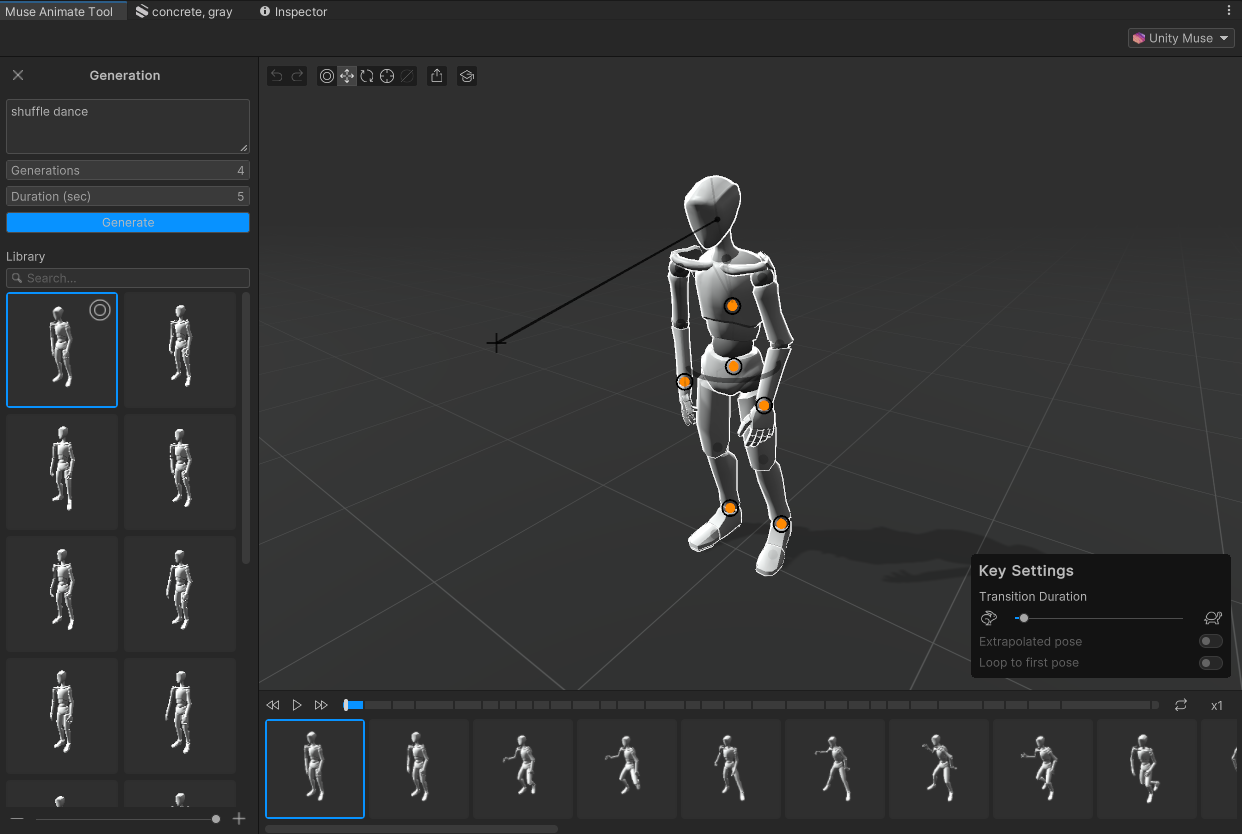1242x834 pixels.
Task: Activate the Move (translate) tool
Action: [x=347, y=76]
